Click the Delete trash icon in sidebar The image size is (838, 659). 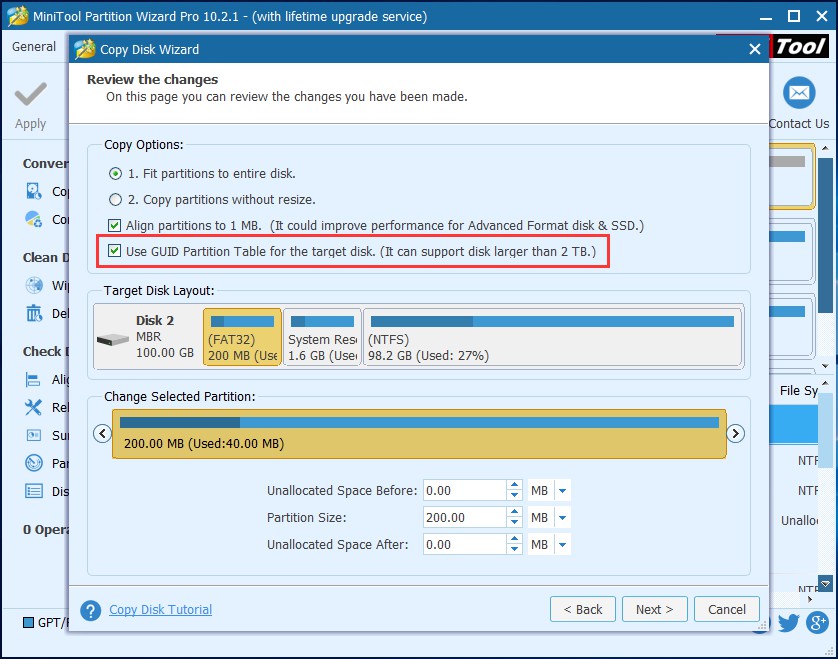(x=34, y=313)
